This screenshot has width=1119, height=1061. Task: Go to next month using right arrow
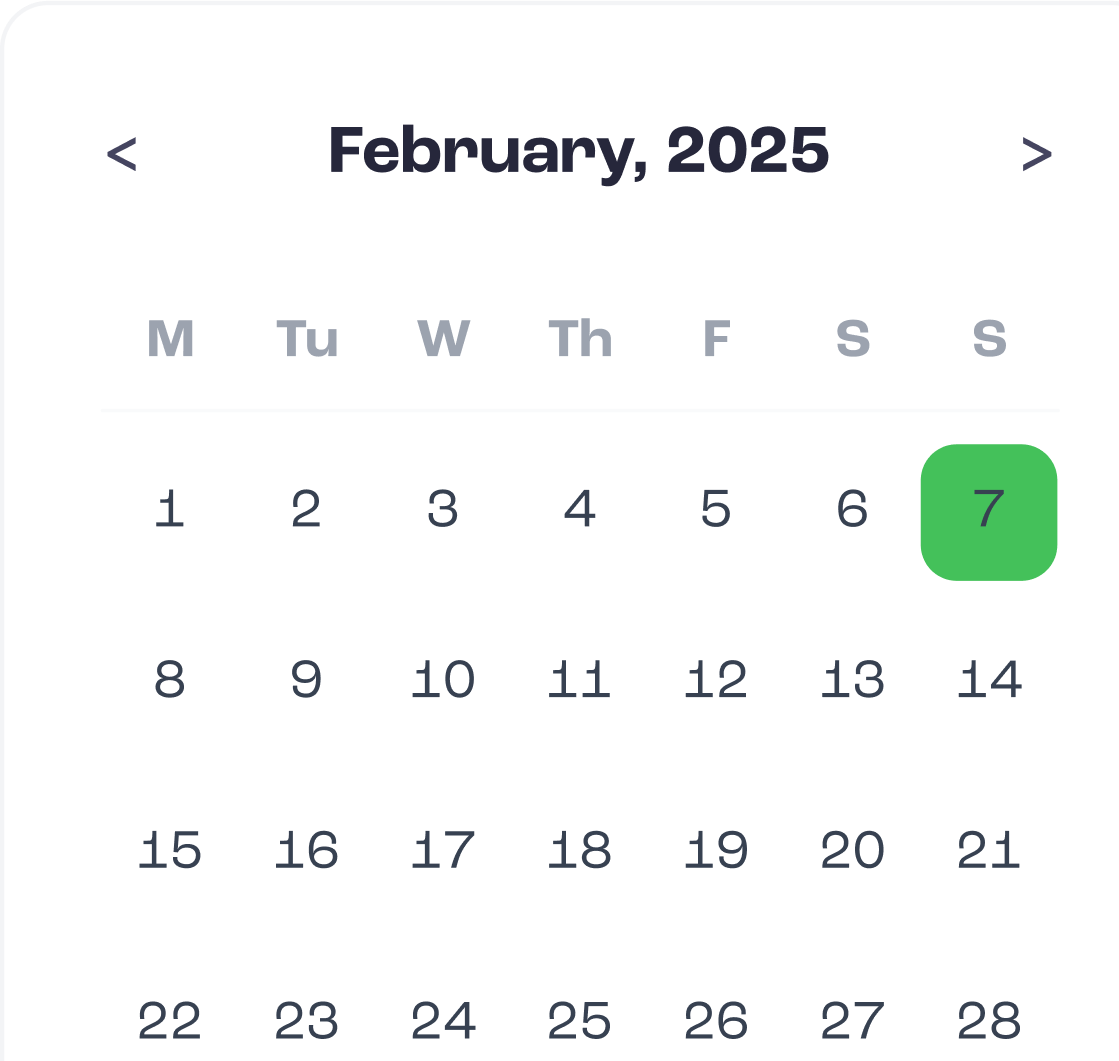(1036, 153)
